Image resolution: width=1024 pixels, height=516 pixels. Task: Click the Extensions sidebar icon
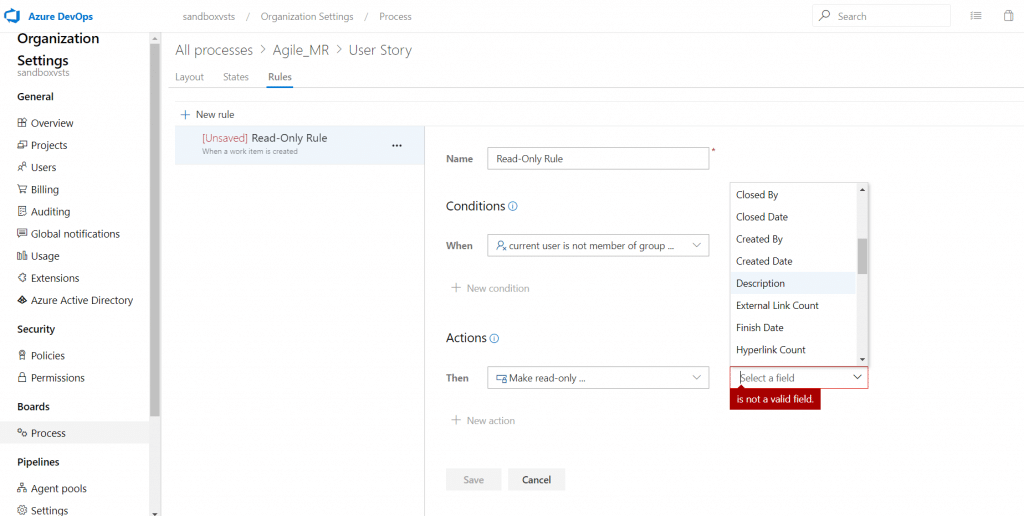[22, 278]
